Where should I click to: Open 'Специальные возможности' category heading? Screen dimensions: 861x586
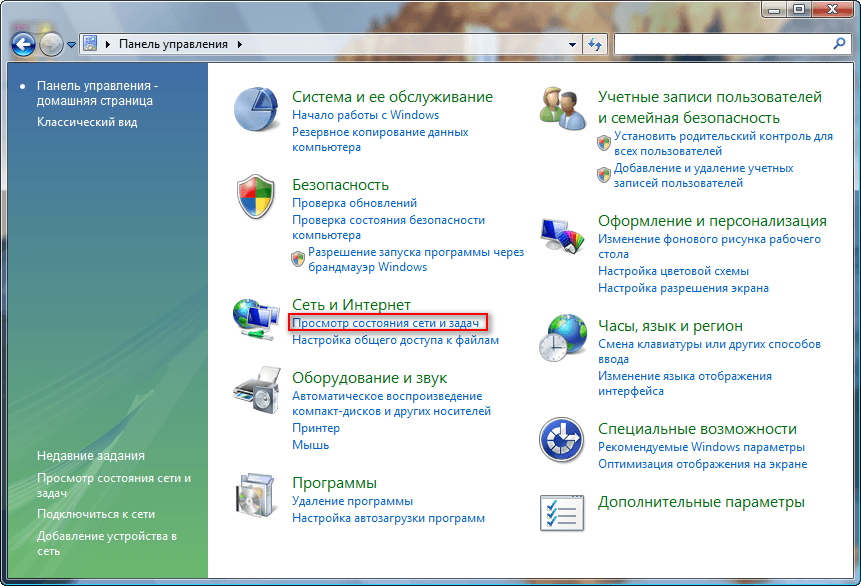(x=697, y=428)
